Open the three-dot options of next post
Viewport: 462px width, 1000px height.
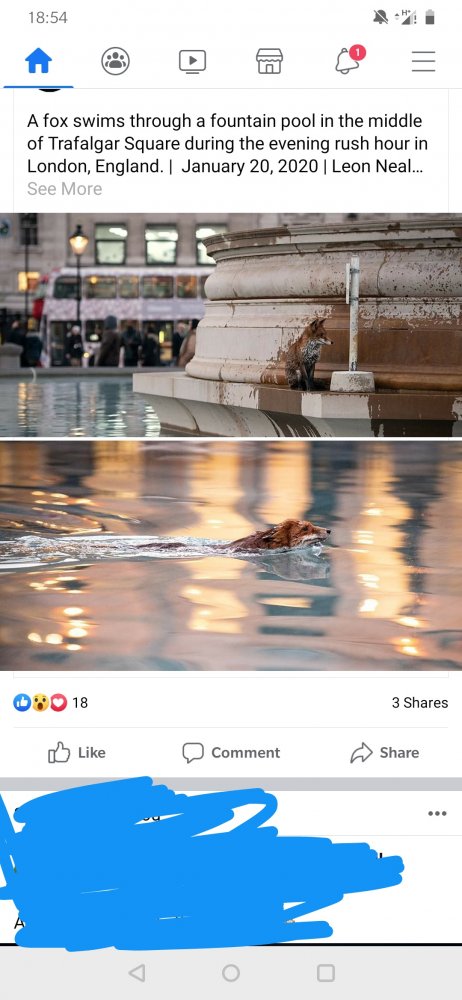point(437,813)
